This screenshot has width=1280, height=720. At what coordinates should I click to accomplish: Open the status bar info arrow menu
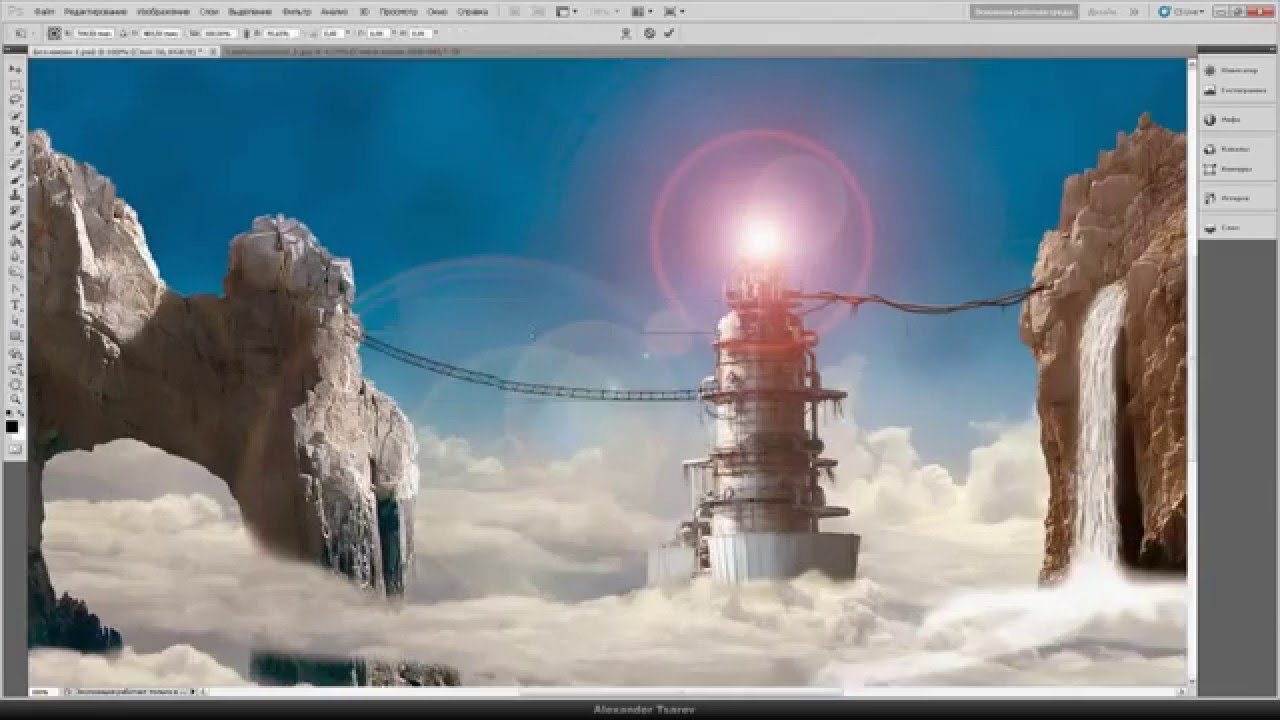click(192, 690)
